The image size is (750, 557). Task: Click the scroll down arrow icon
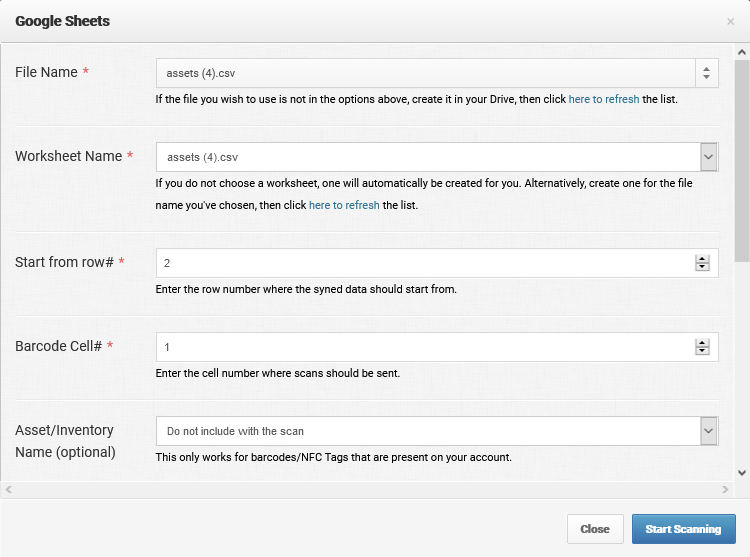pos(742,473)
